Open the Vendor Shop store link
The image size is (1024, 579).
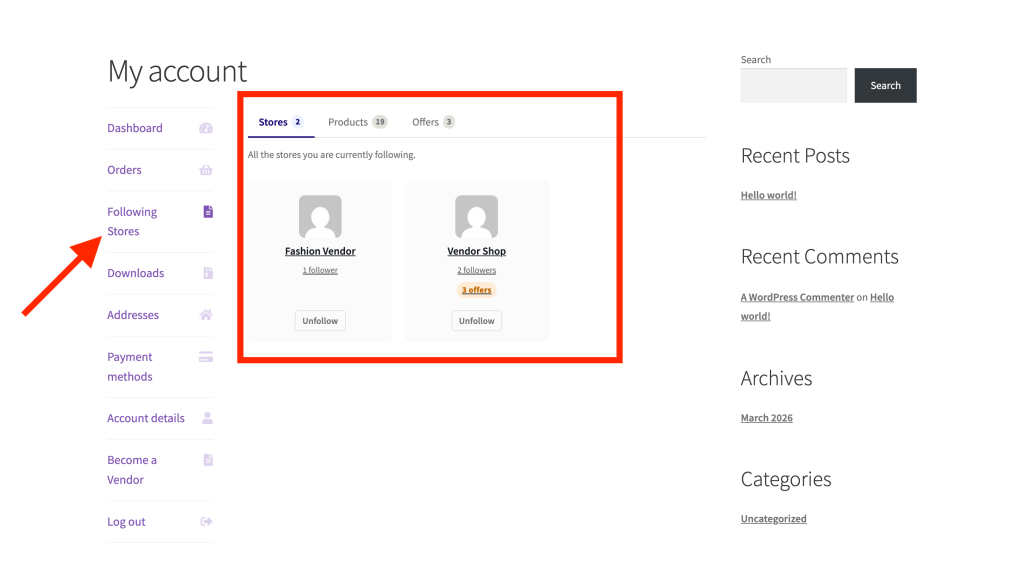477,251
